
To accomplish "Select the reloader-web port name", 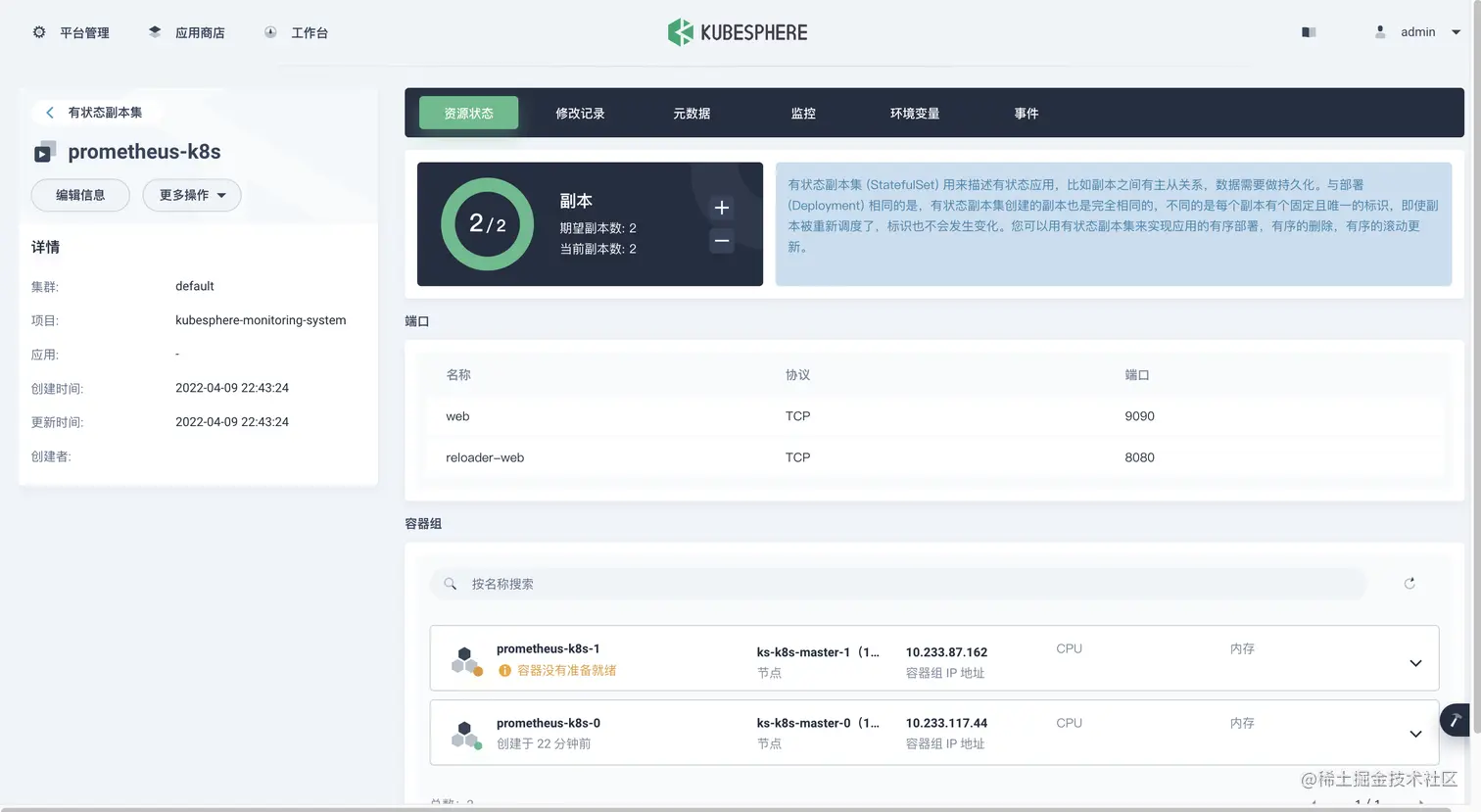I will (x=485, y=457).
